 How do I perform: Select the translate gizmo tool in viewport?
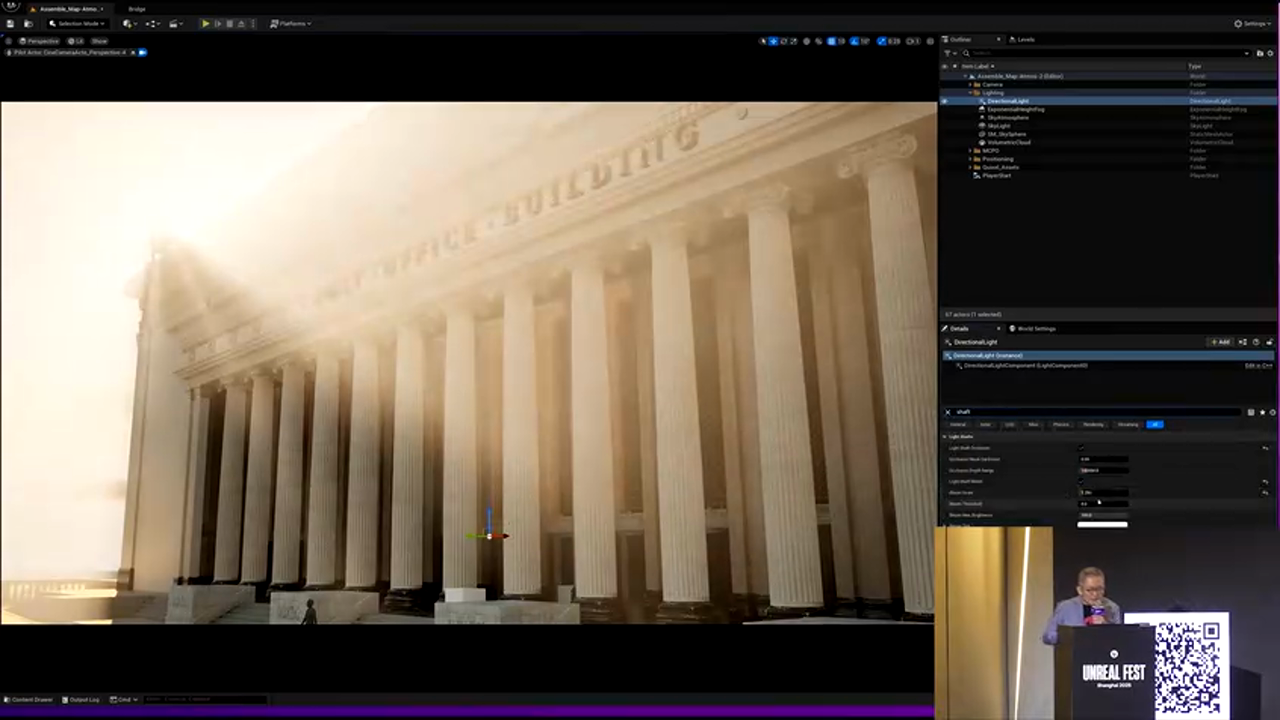773,41
